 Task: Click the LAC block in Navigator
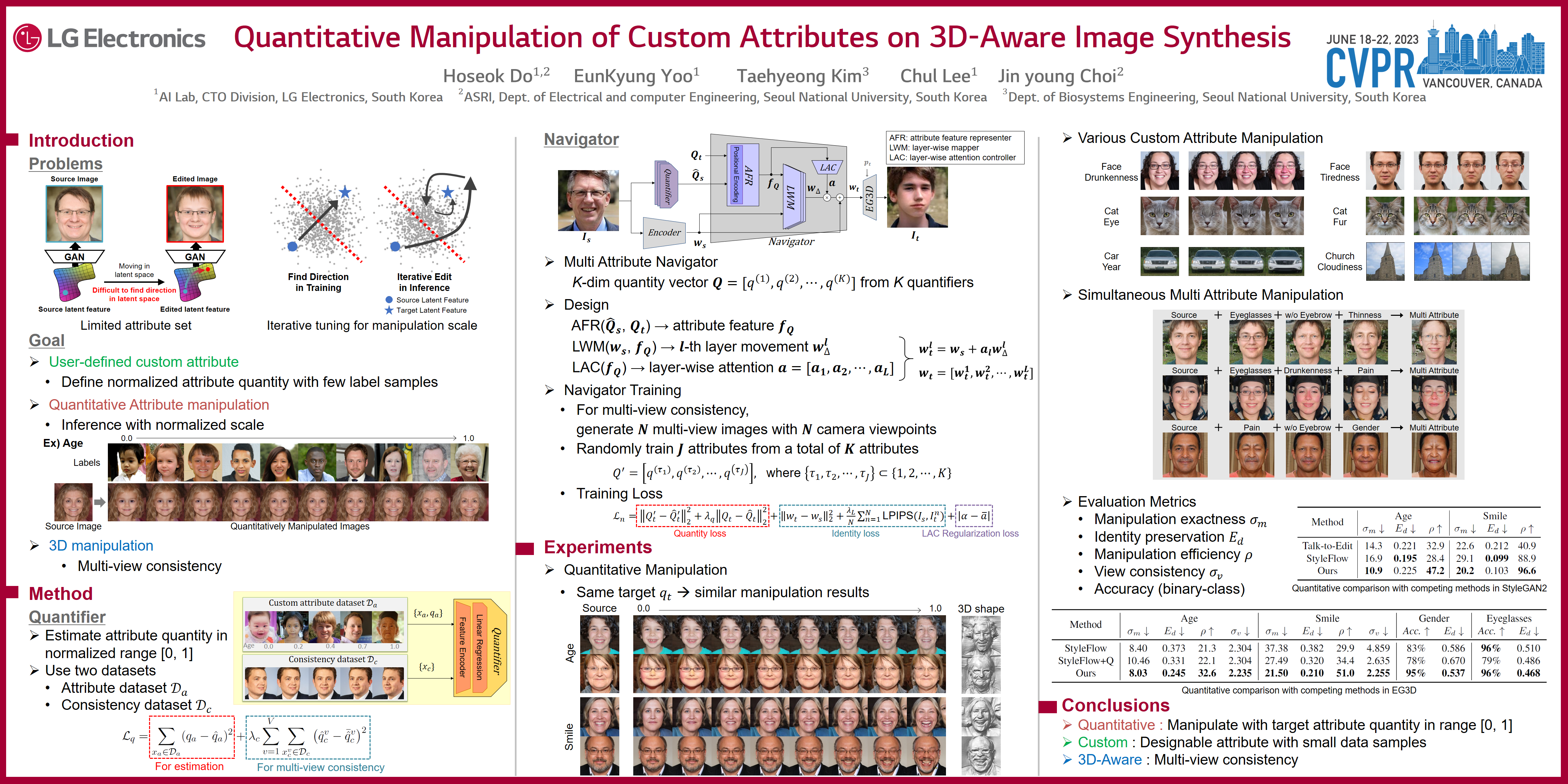point(827,167)
